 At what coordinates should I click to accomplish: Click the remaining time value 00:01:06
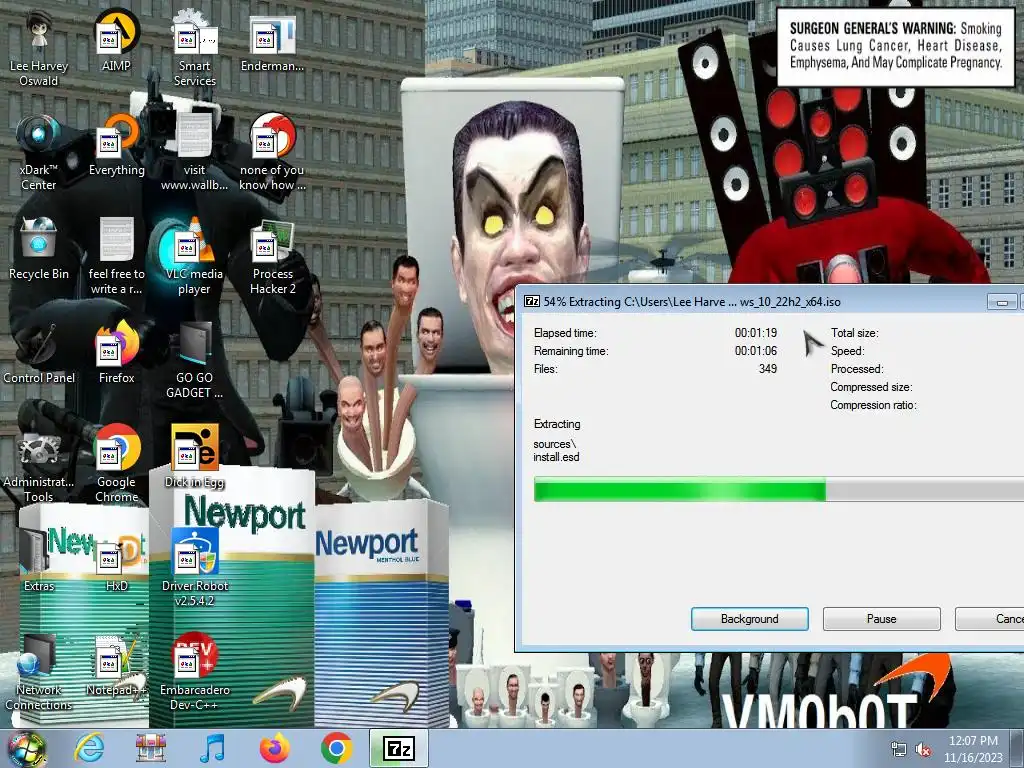point(756,351)
